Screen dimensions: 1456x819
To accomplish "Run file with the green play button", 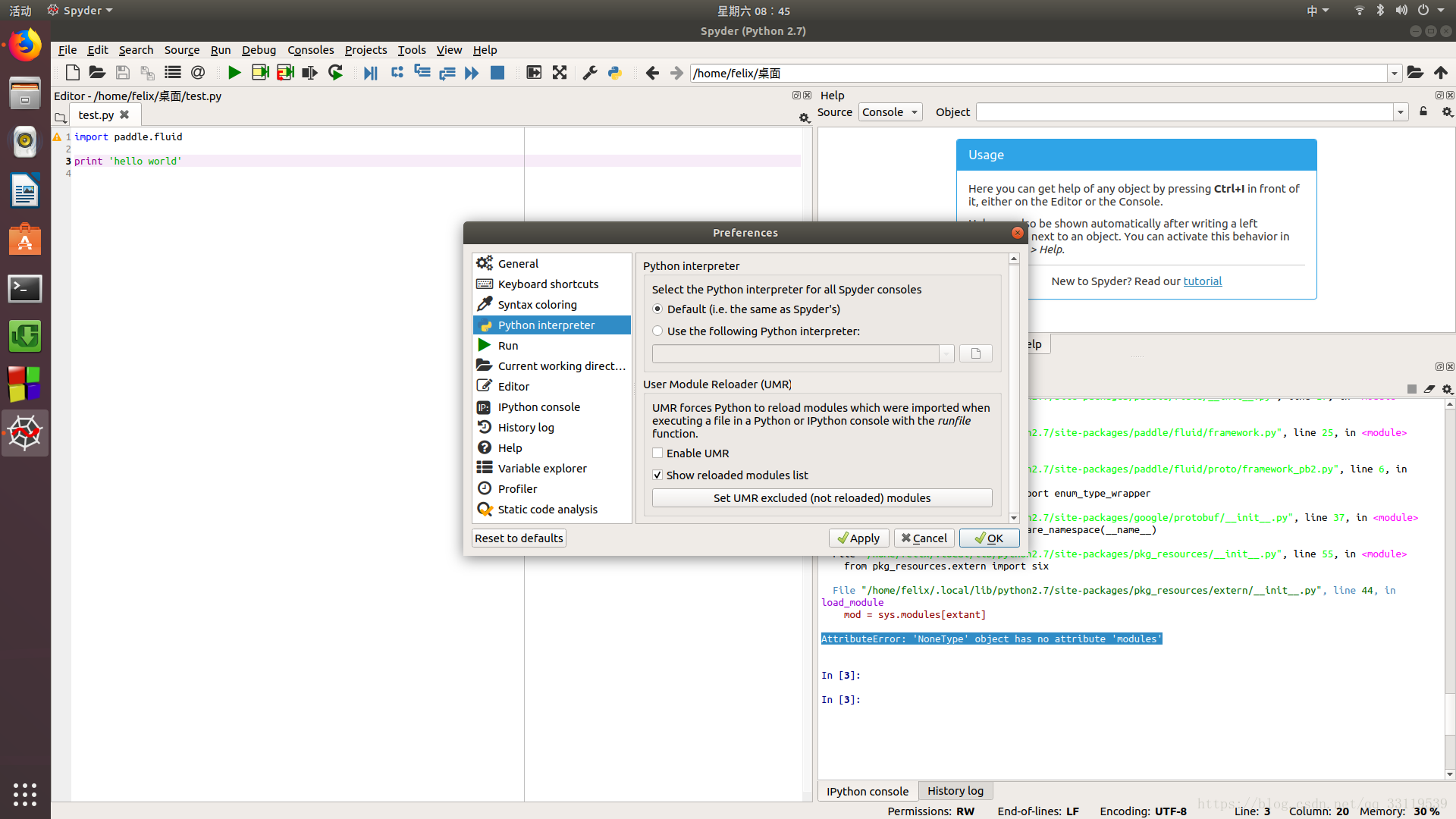I will point(234,73).
